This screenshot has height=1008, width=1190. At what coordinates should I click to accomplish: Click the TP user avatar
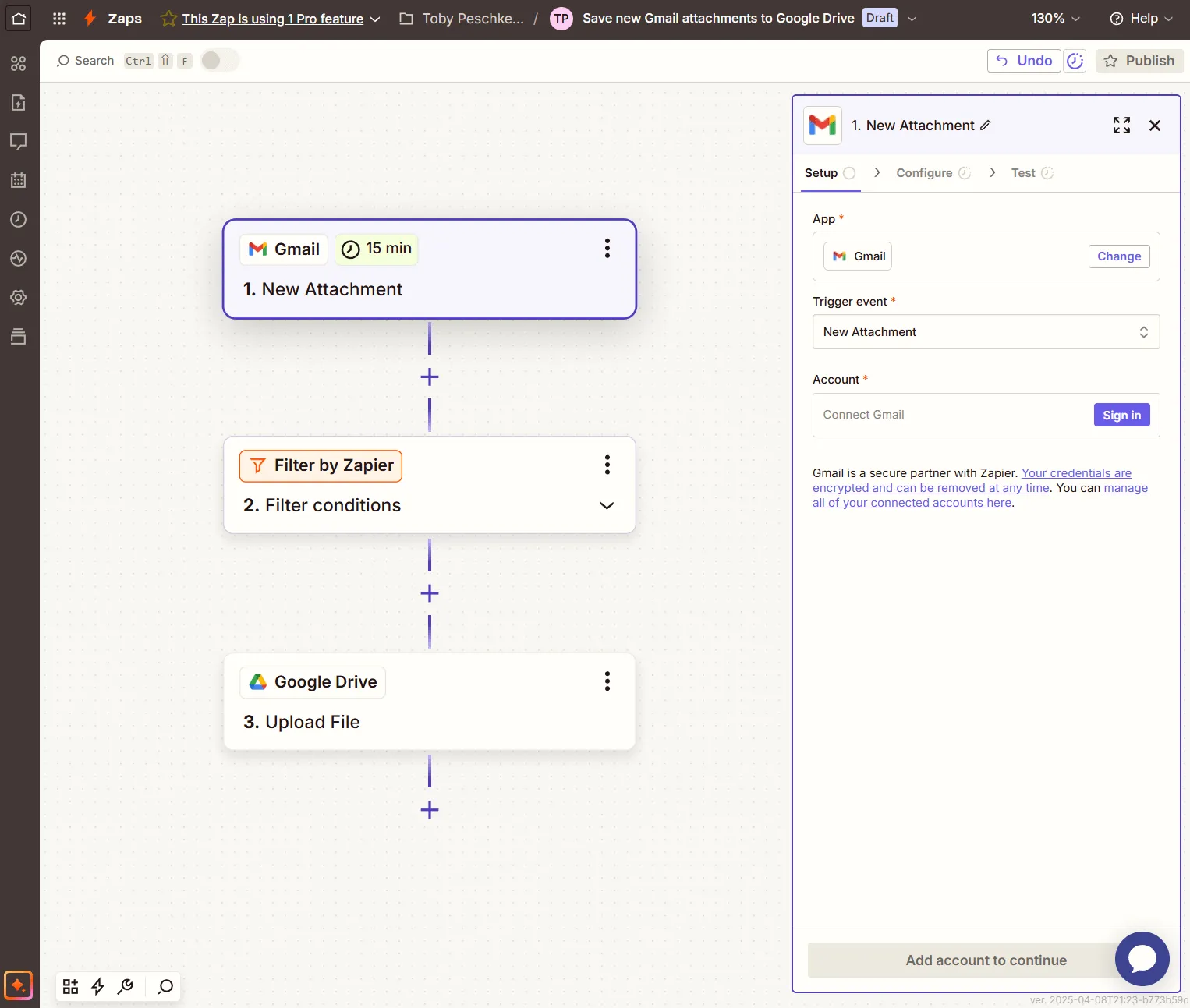[x=561, y=19]
